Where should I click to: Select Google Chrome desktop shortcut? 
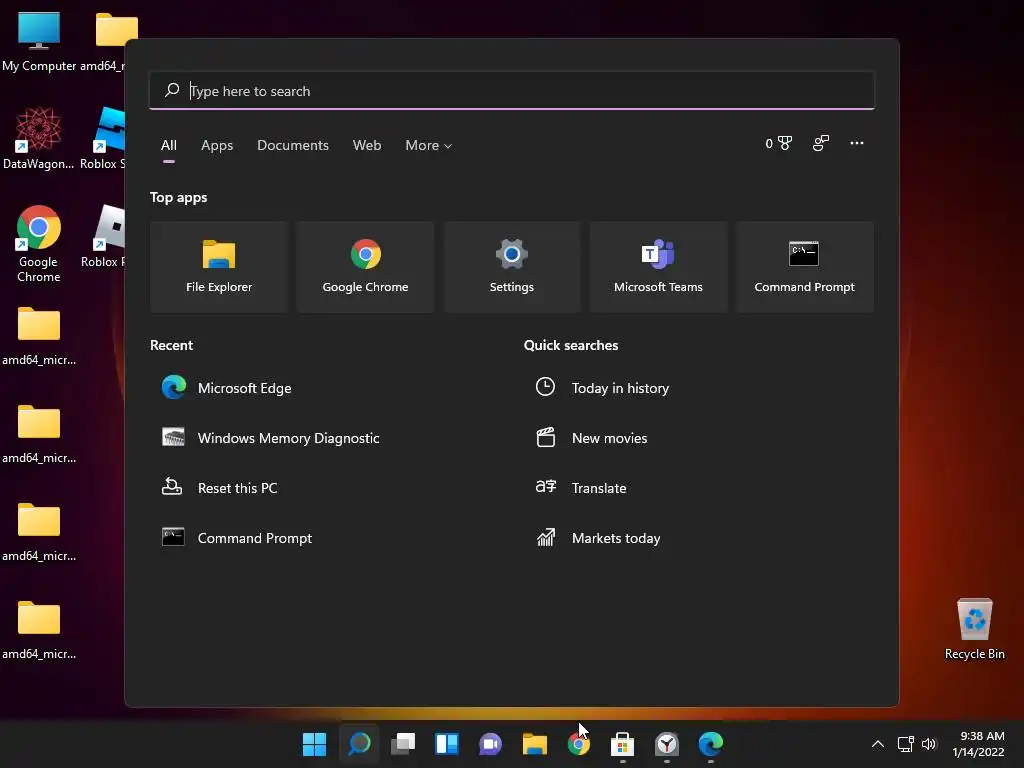[x=39, y=244]
